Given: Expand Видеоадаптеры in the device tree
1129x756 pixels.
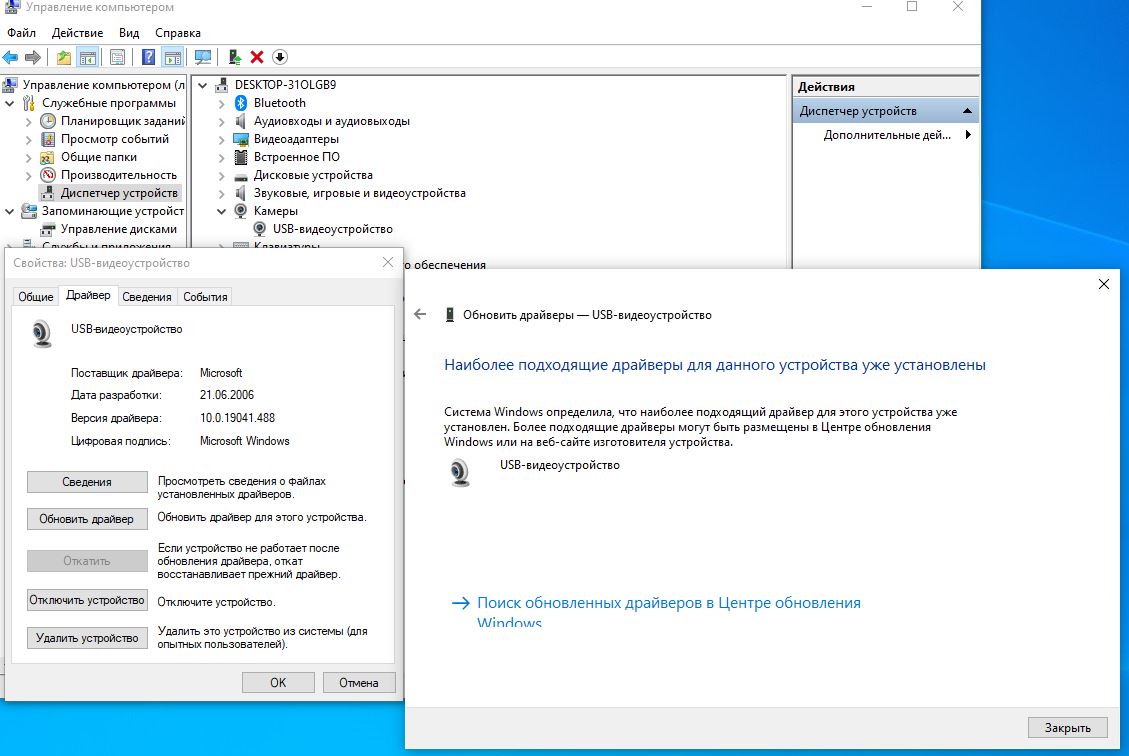Looking at the screenshot, I should 222,139.
